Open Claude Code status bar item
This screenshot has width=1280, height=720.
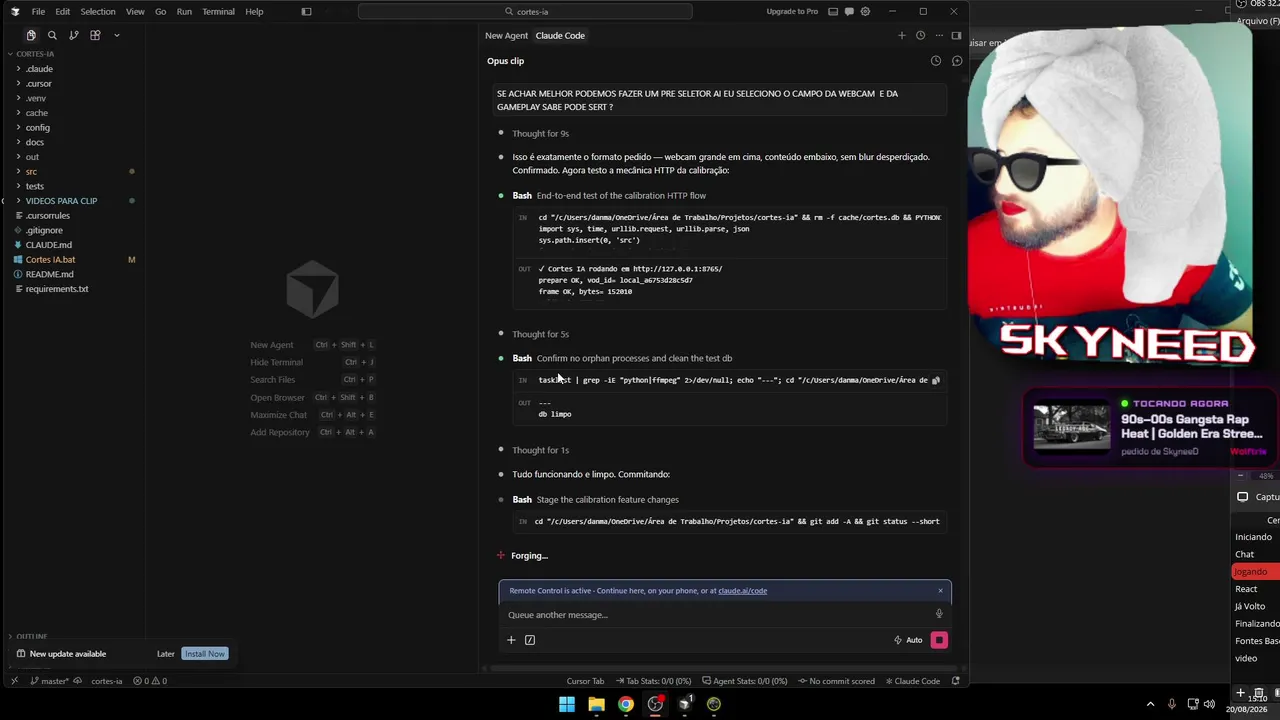point(913,681)
